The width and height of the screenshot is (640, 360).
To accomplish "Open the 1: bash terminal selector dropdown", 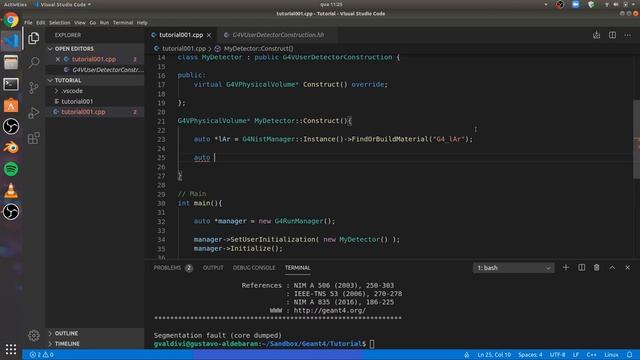I will point(513,268).
